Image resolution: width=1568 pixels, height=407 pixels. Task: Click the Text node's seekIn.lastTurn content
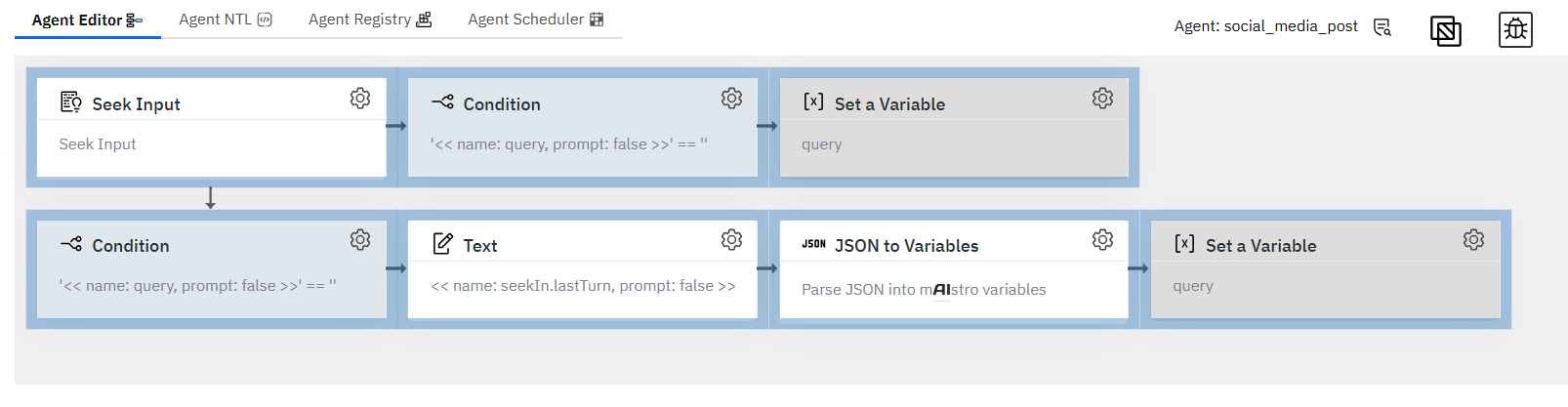tap(584, 286)
